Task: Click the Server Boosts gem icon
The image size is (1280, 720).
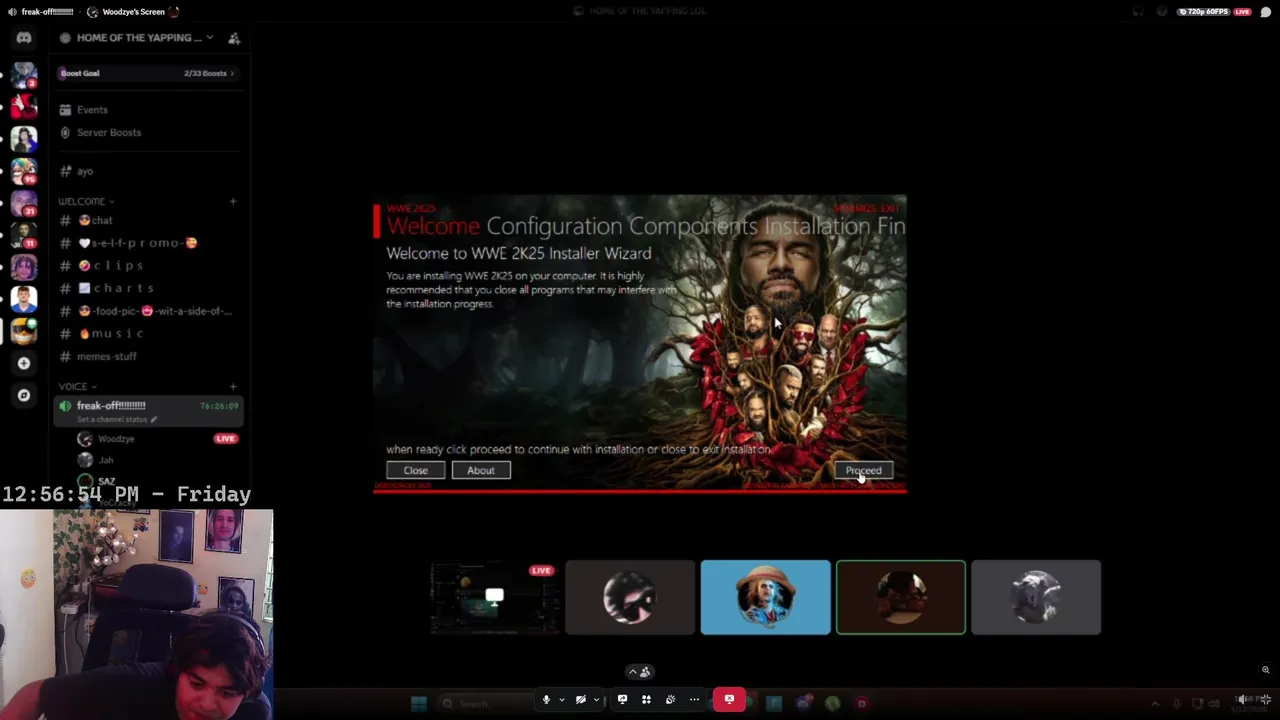Action: click(65, 132)
